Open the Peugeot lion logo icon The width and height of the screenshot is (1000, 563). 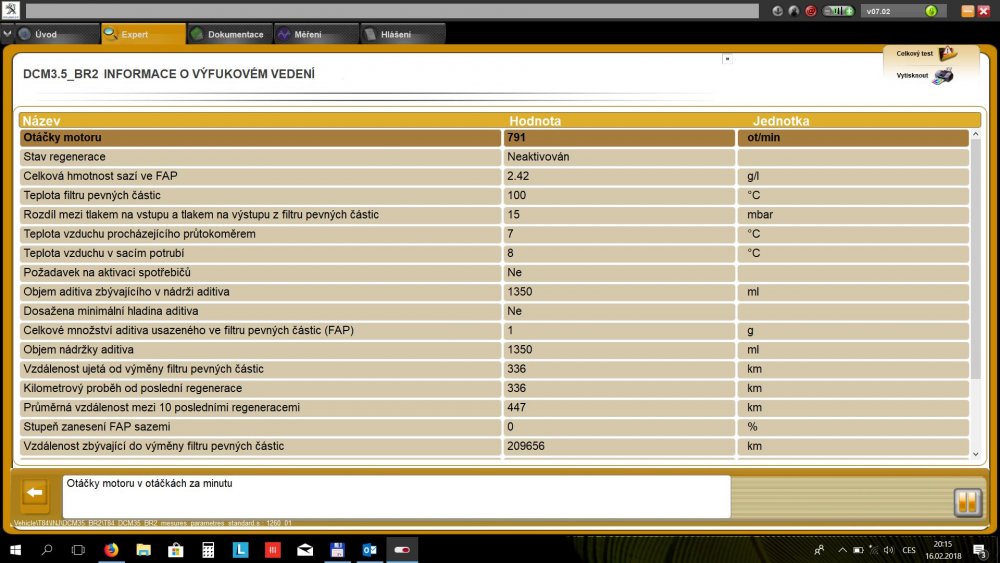coord(11,10)
